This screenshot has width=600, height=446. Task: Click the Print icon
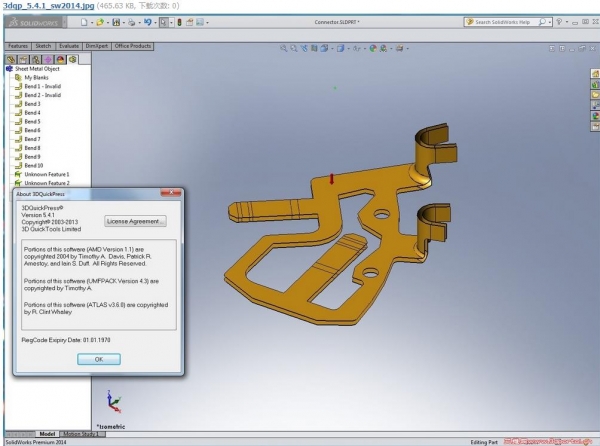132,23
